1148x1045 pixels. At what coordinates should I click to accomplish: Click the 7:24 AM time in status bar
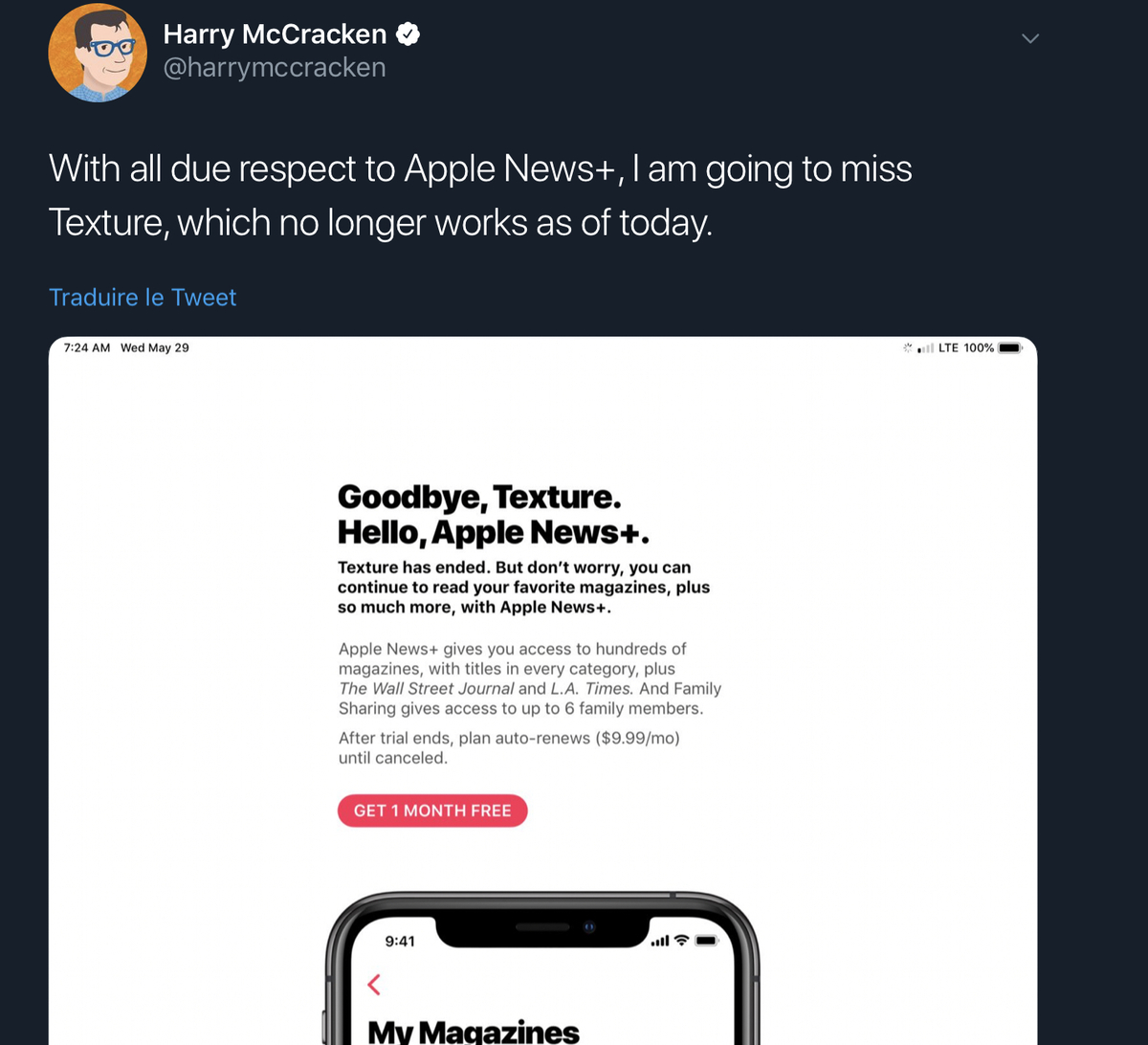[86, 348]
